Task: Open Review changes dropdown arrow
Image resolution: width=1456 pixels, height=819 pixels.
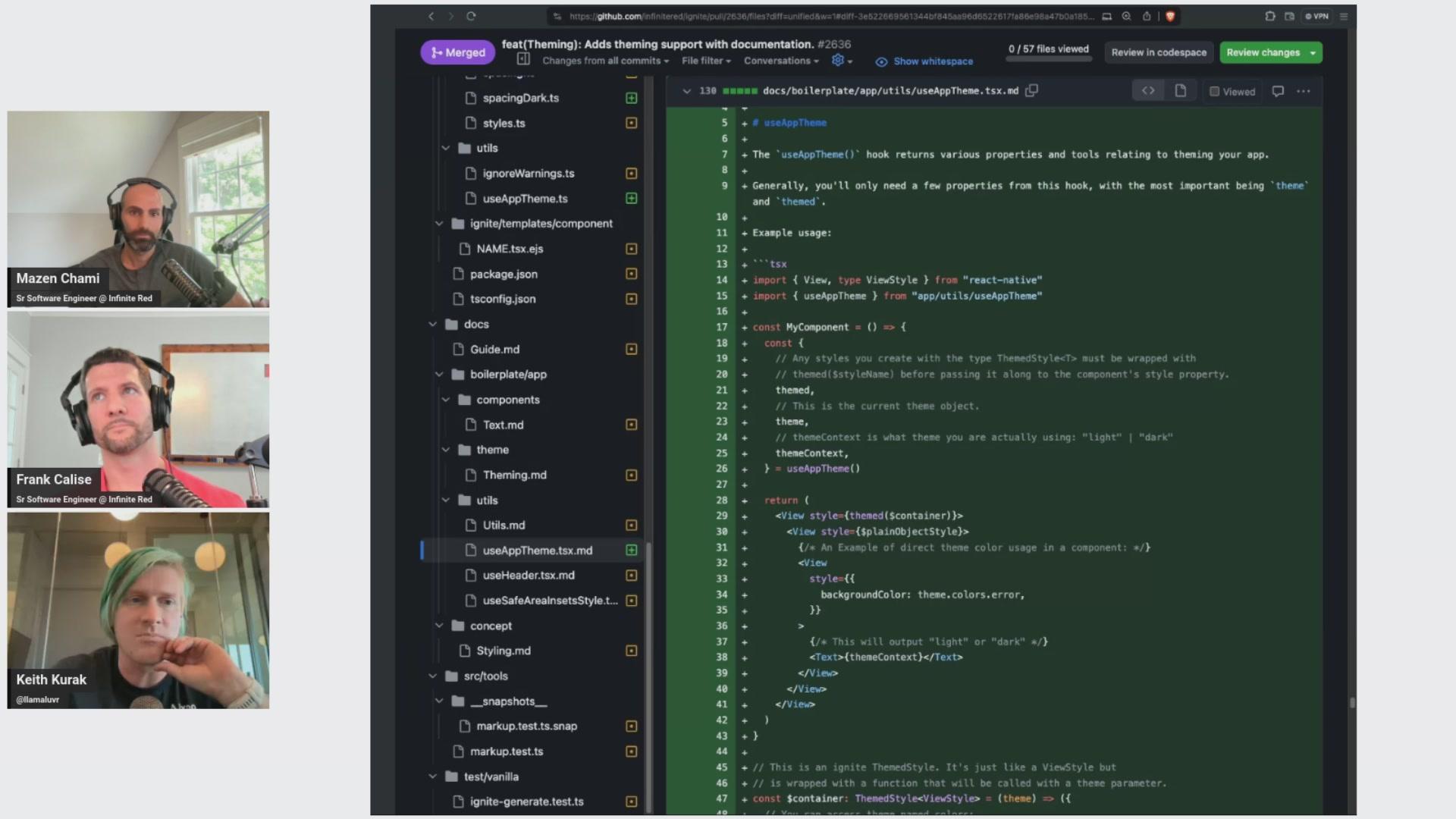Action: tap(1313, 52)
